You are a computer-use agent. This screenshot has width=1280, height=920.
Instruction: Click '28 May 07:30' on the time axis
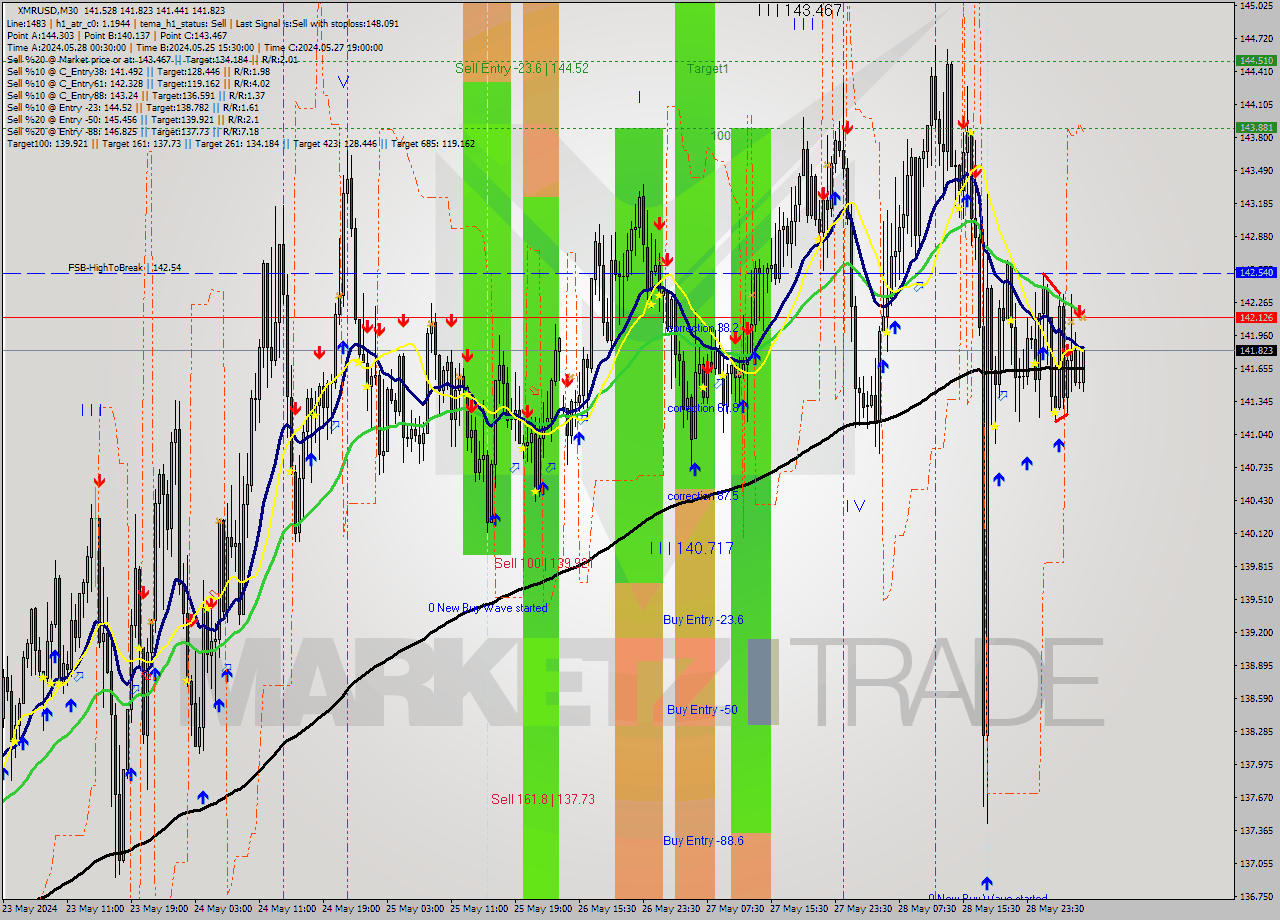click(x=926, y=909)
